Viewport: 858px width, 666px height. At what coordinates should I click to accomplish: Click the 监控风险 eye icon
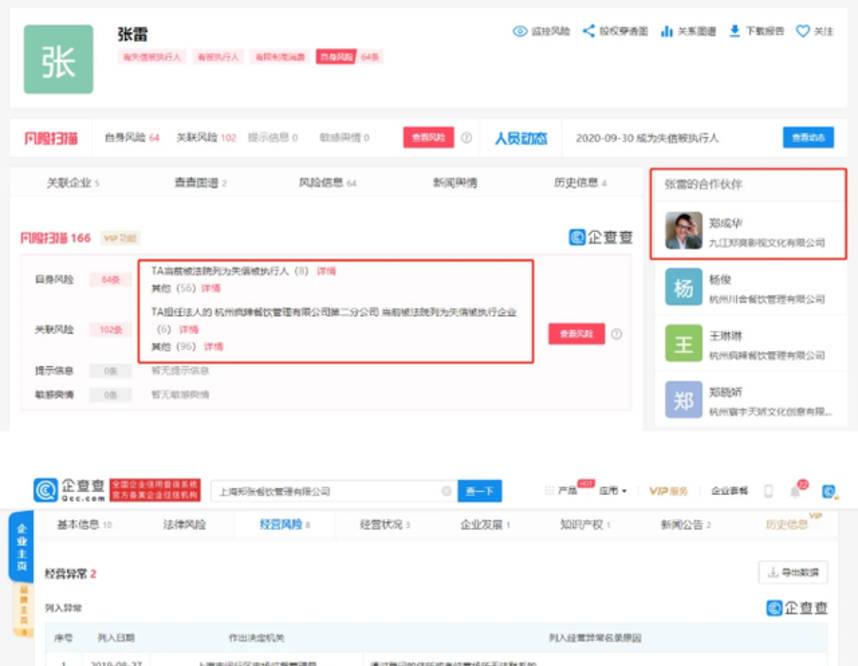(x=520, y=31)
